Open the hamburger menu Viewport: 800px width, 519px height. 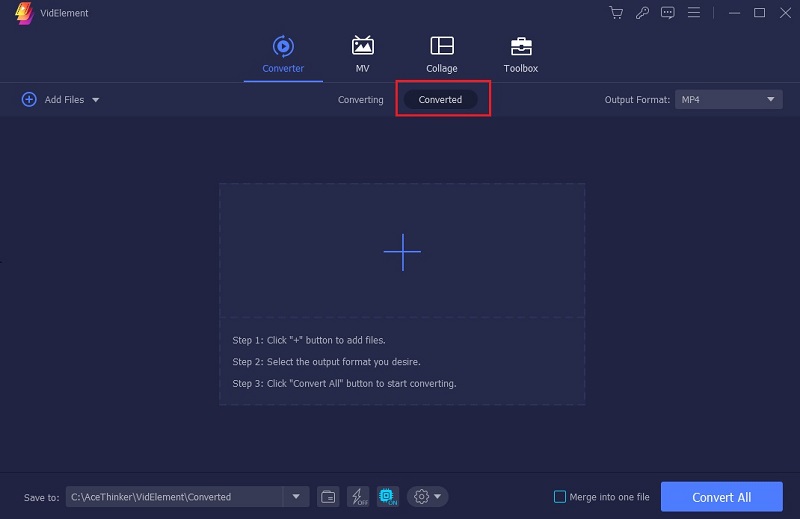pyautogui.click(x=693, y=13)
